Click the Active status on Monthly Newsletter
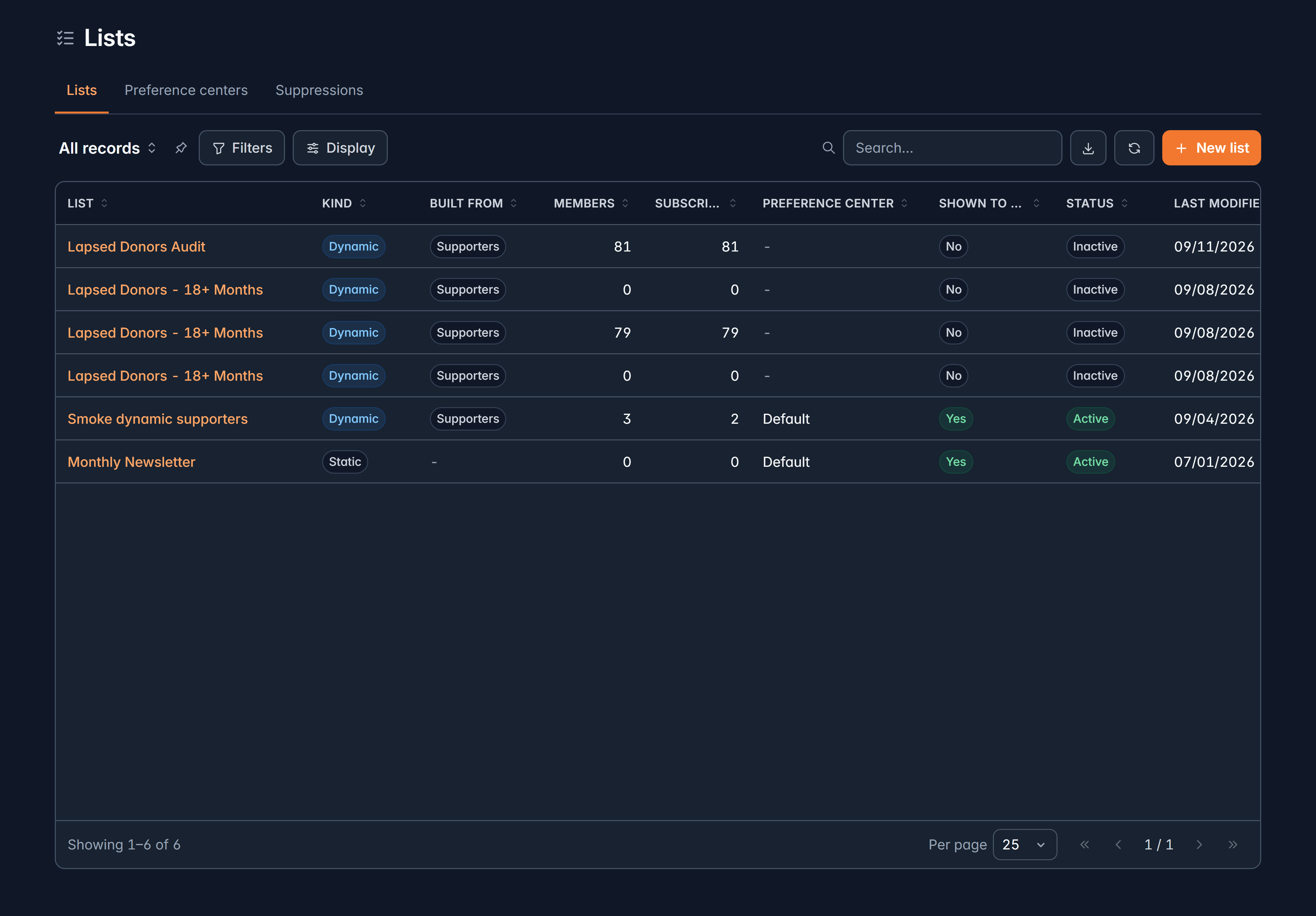The width and height of the screenshot is (1316, 916). coord(1090,462)
